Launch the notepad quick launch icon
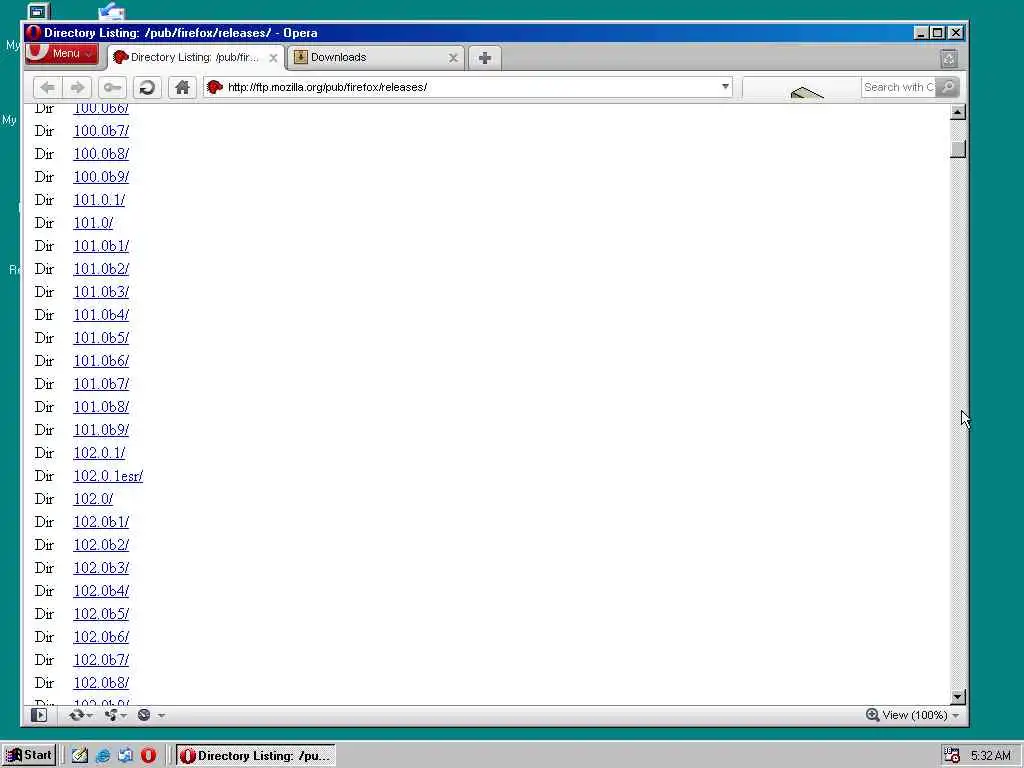This screenshot has height=768, width=1024. [x=80, y=756]
